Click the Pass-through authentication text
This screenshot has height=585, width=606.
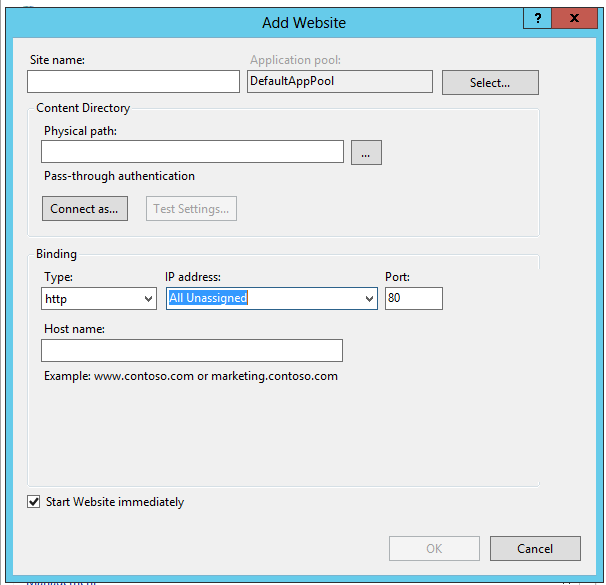(119, 176)
